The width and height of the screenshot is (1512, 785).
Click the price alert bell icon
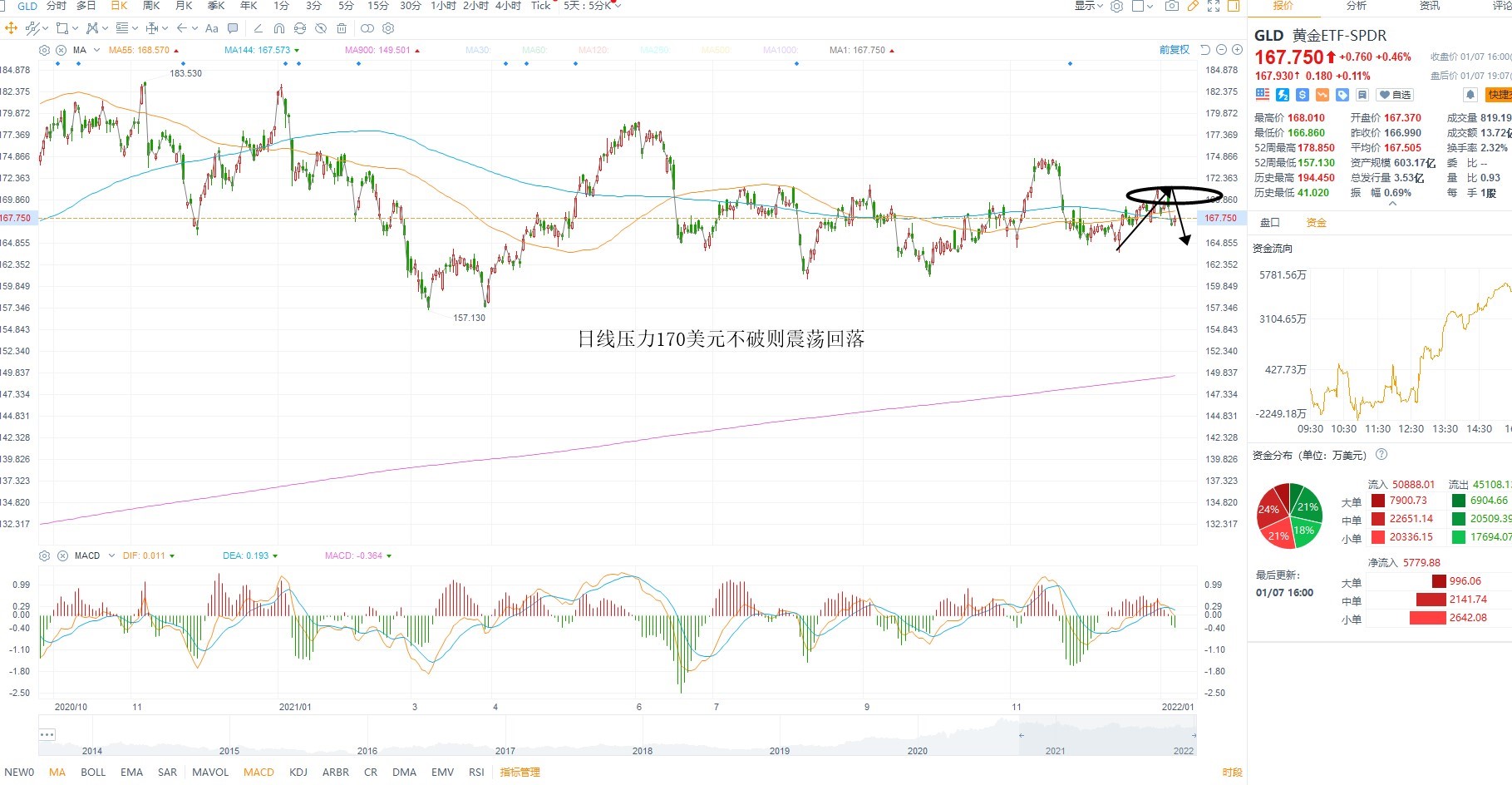click(1470, 95)
